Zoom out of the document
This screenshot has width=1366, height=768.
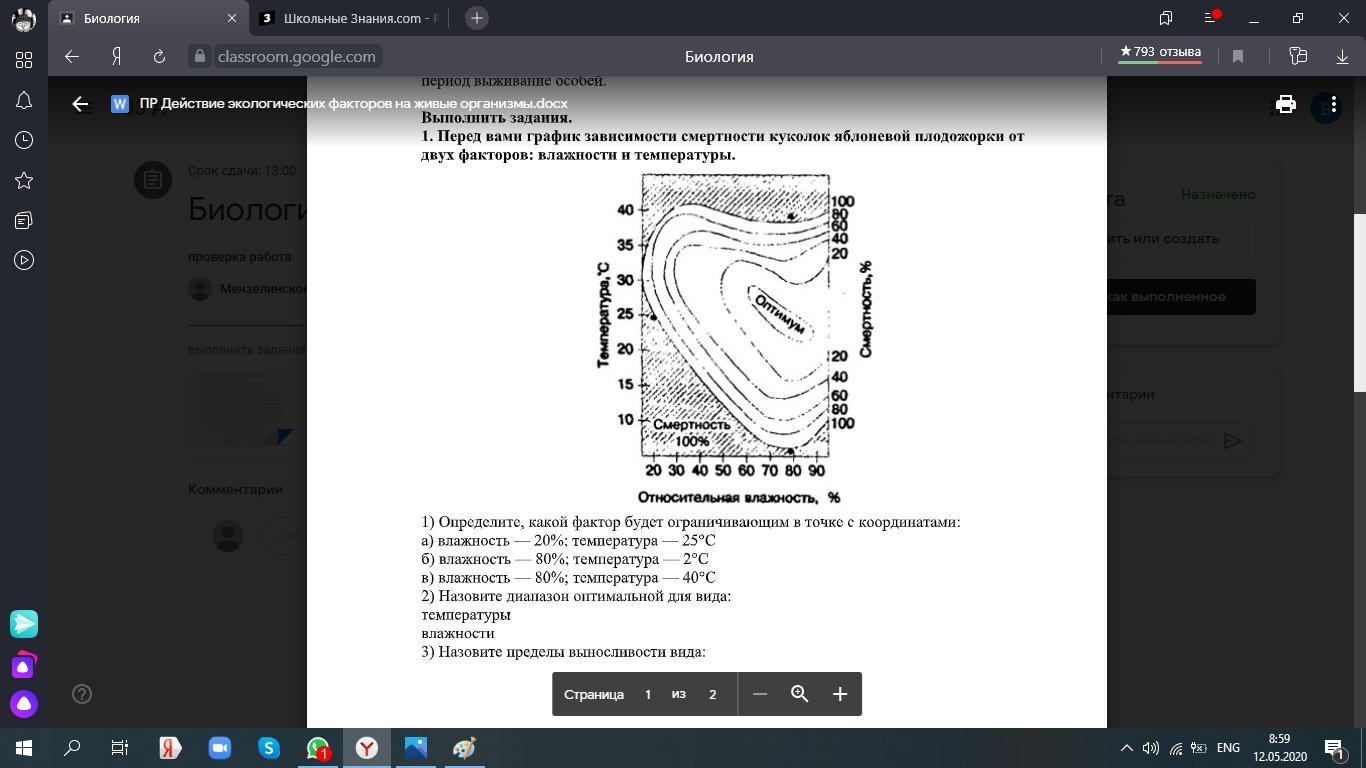pyautogui.click(x=760, y=694)
